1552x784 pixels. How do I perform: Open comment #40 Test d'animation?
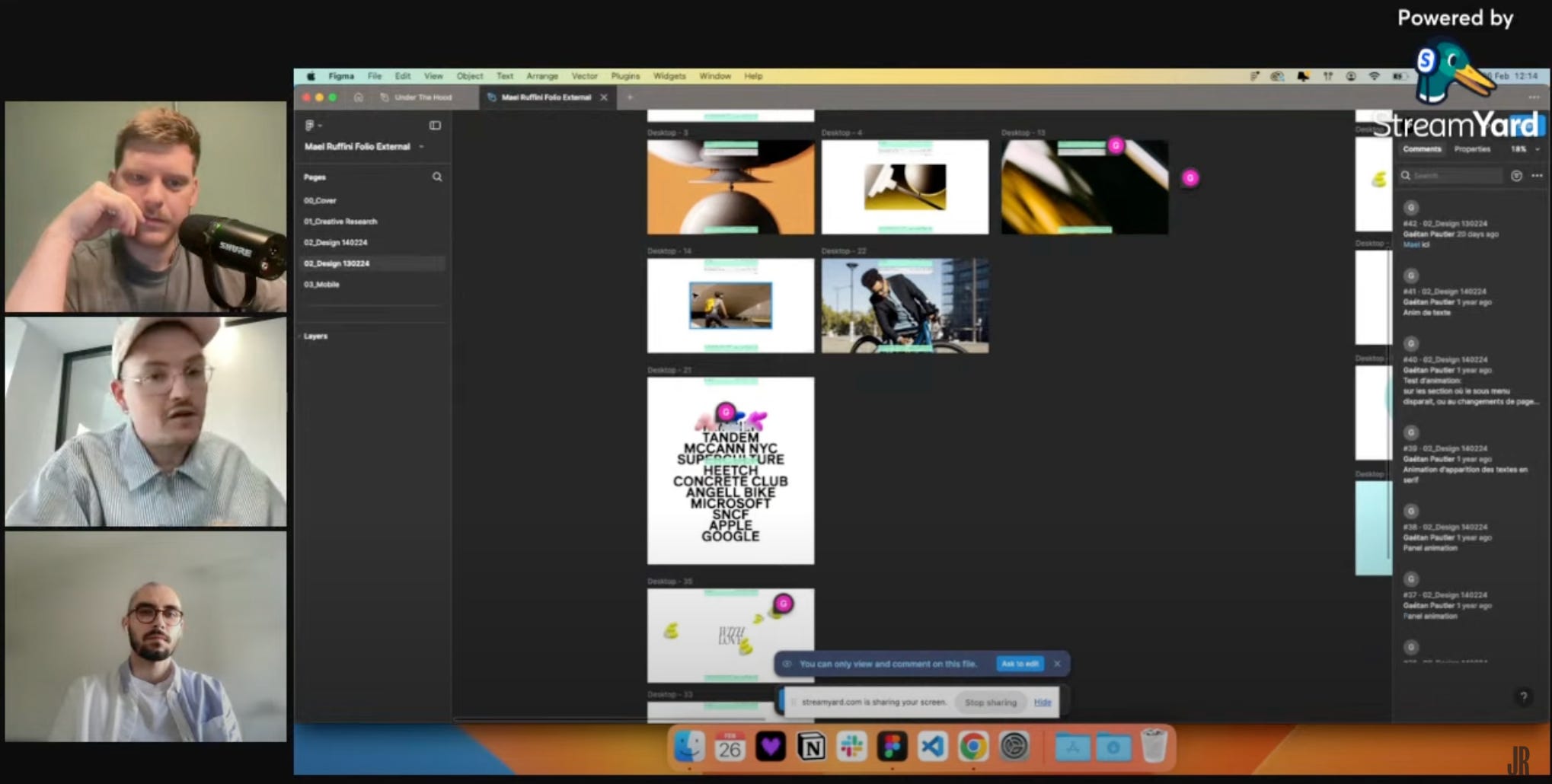pyautogui.click(x=1471, y=373)
